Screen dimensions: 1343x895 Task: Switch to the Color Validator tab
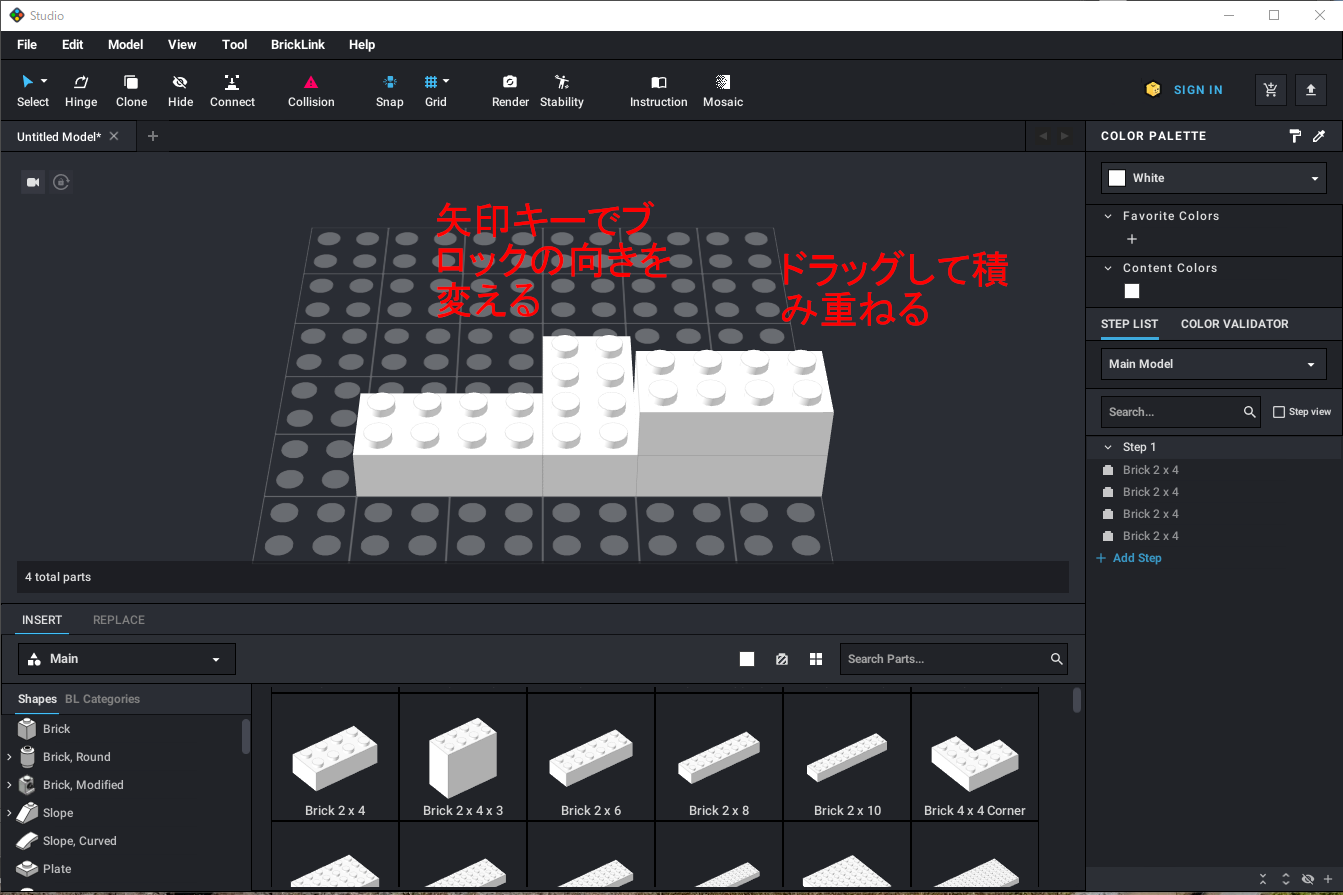(x=1234, y=324)
